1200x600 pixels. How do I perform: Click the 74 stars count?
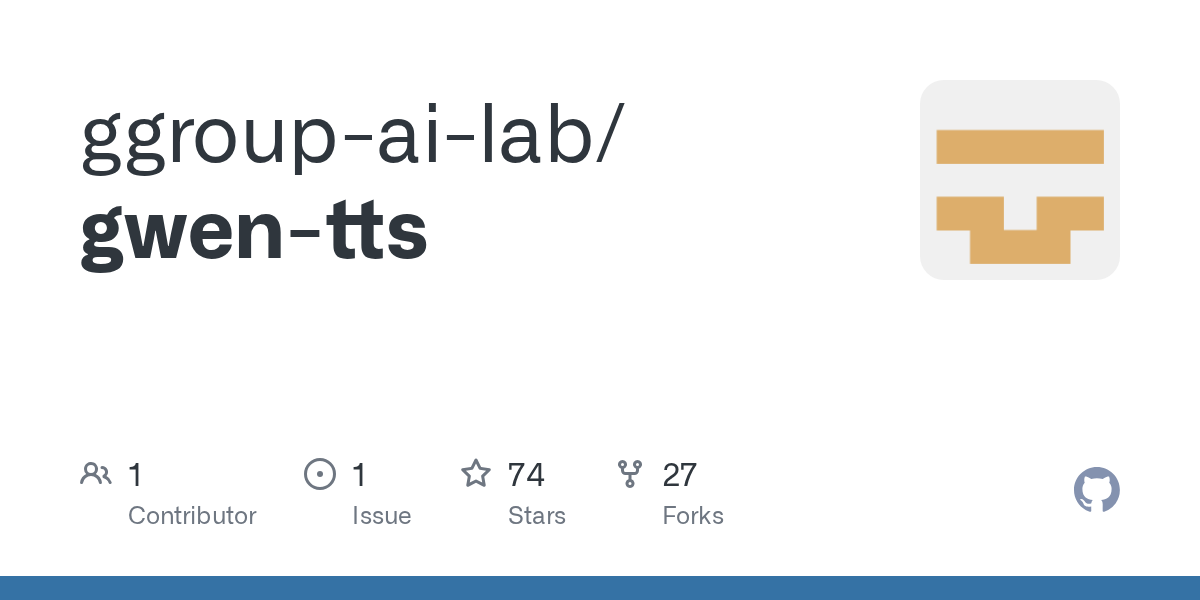point(526,474)
